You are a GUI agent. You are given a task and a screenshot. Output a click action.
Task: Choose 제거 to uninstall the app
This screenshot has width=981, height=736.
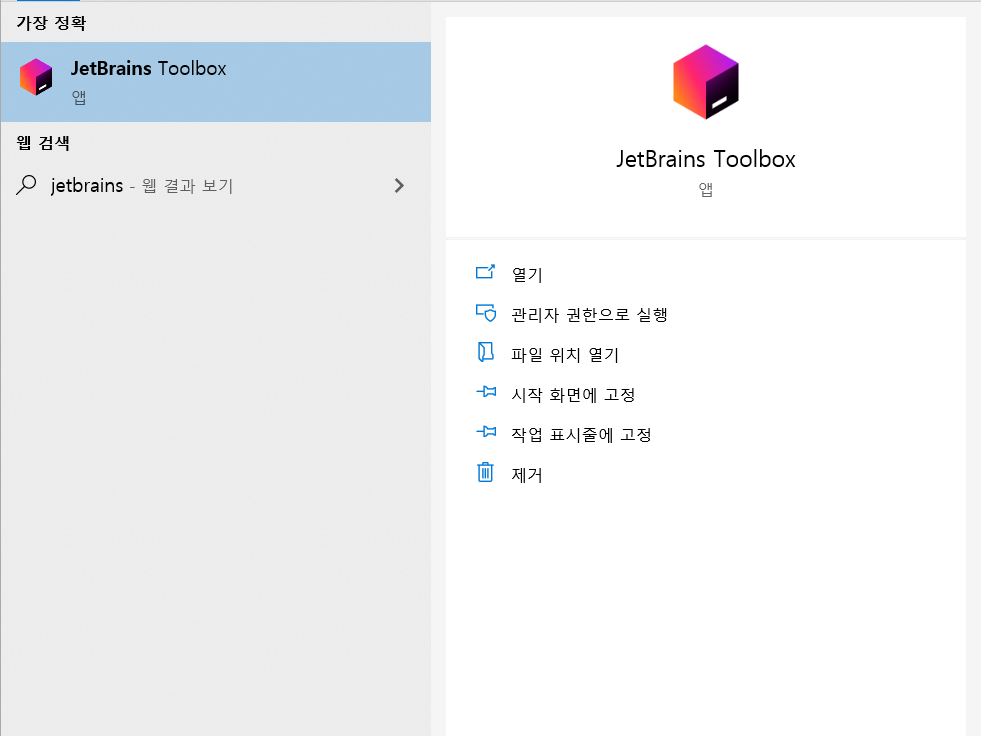point(527,475)
